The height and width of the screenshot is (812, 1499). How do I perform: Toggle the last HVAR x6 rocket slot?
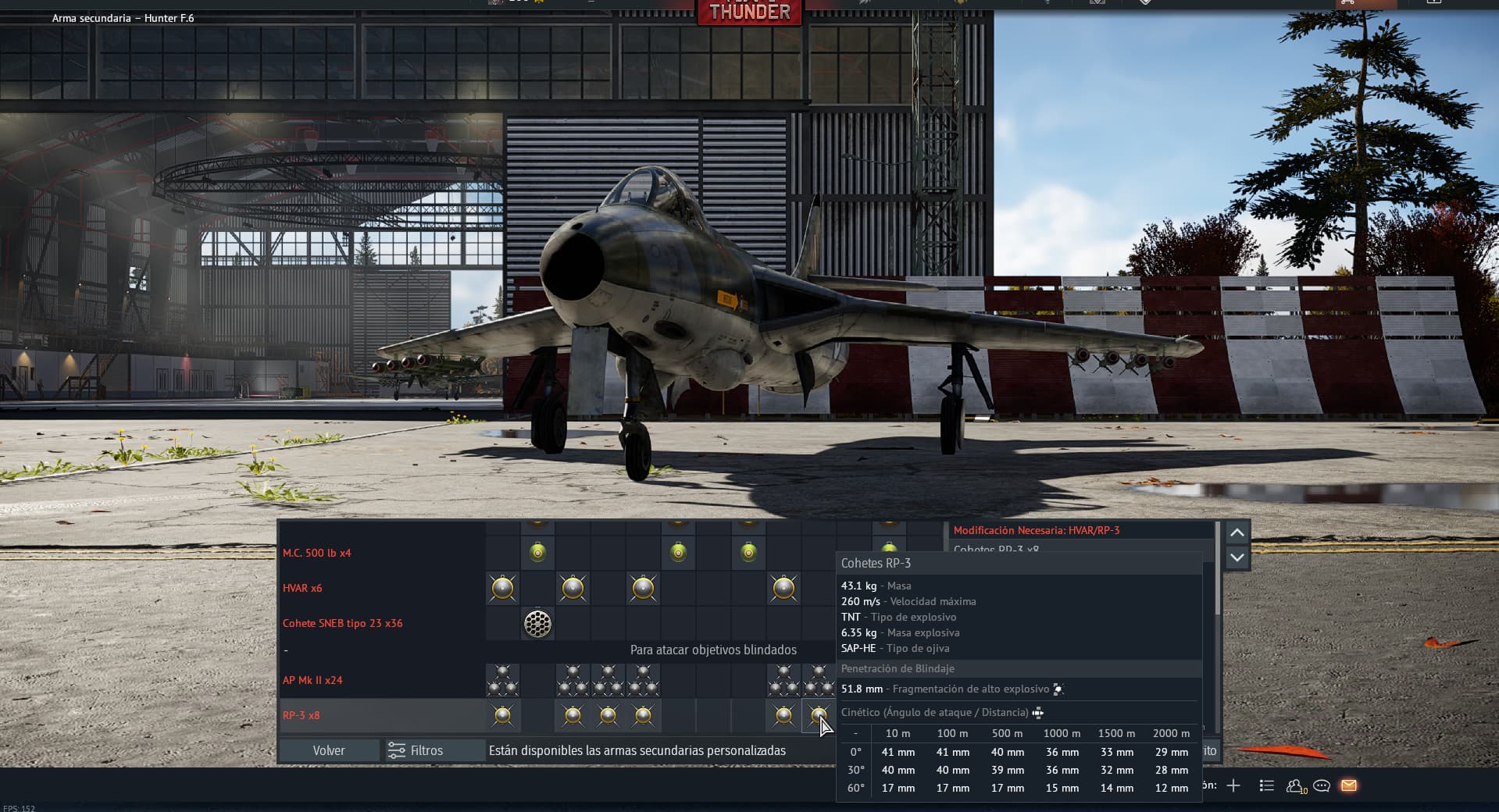pos(783,588)
